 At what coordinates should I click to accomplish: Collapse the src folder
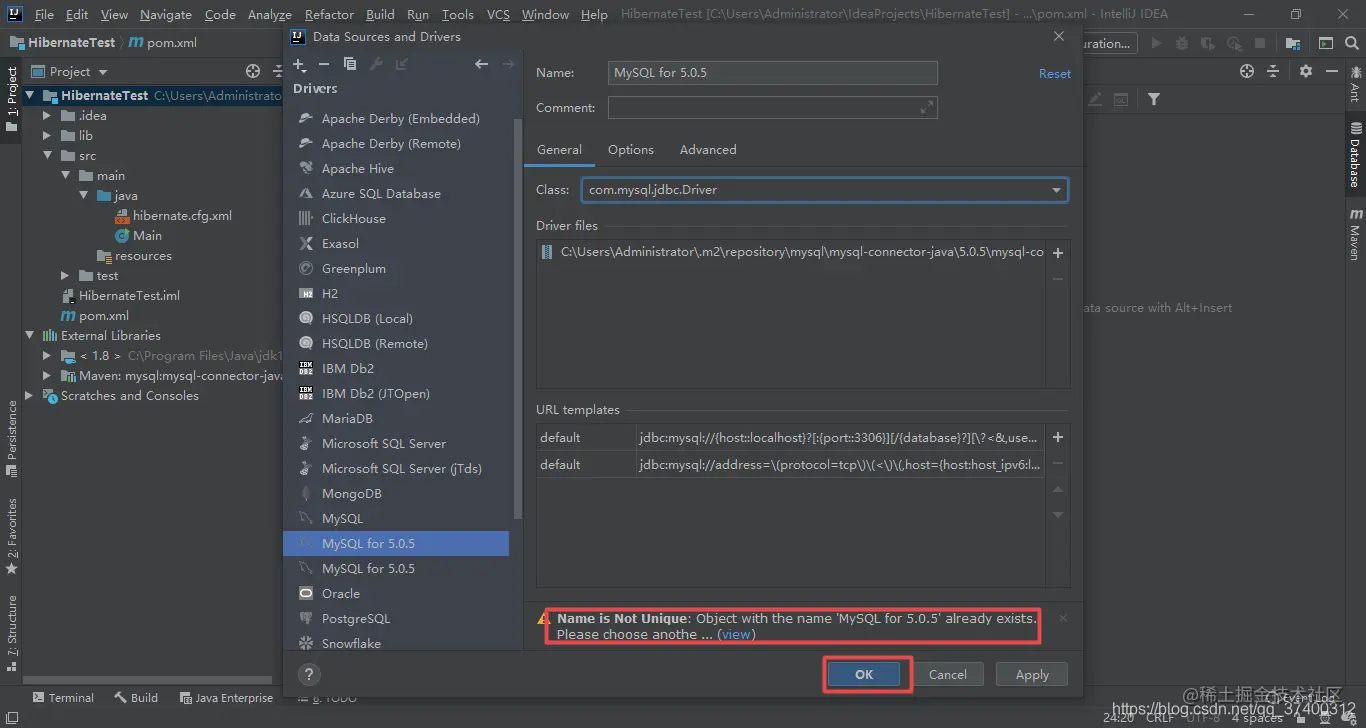coord(47,156)
